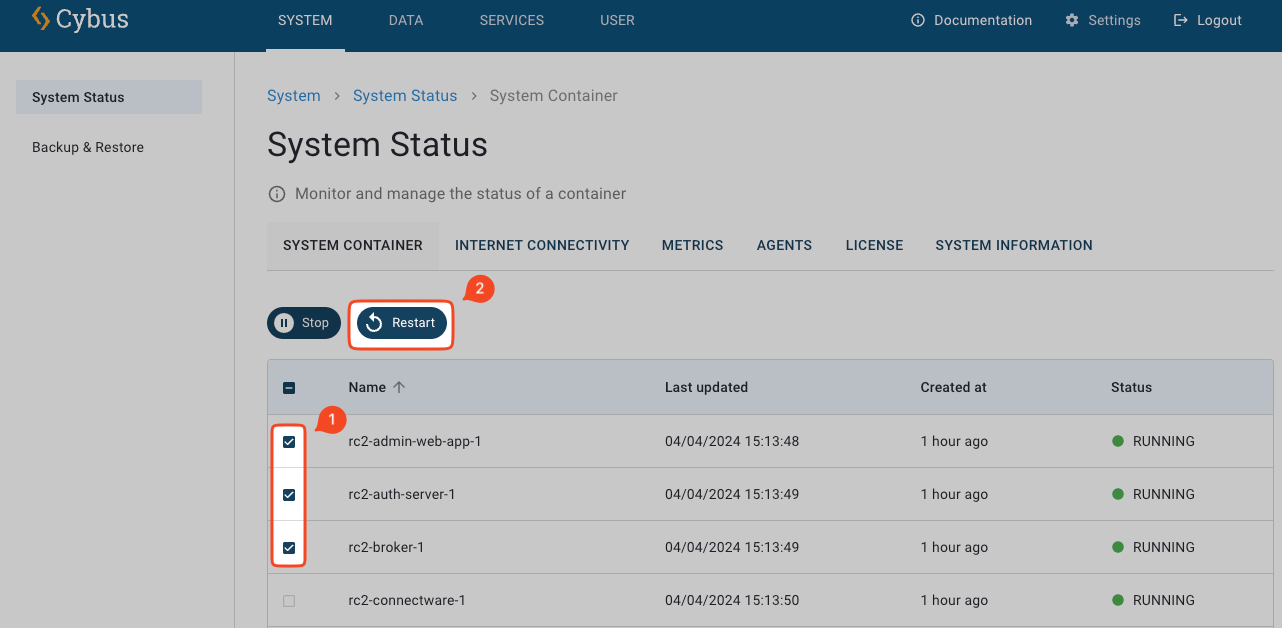Switch to the METRICS tab
The width and height of the screenshot is (1282, 628).
692,245
